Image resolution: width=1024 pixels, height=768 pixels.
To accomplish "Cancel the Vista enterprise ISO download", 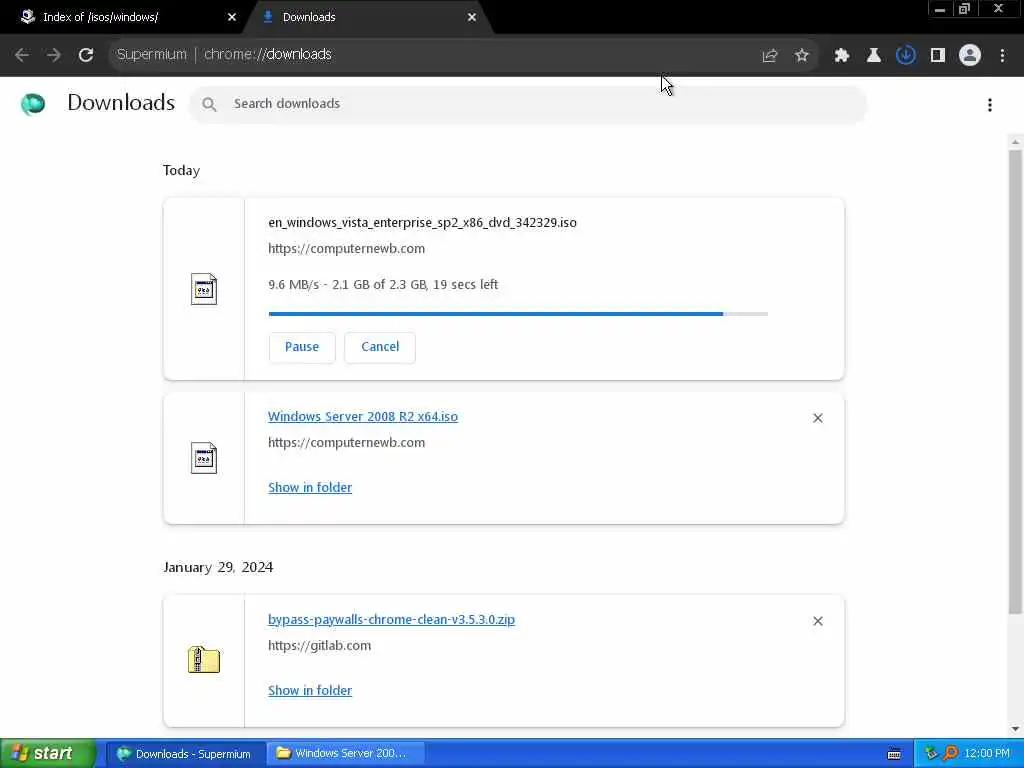I will (x=380, y=347).
